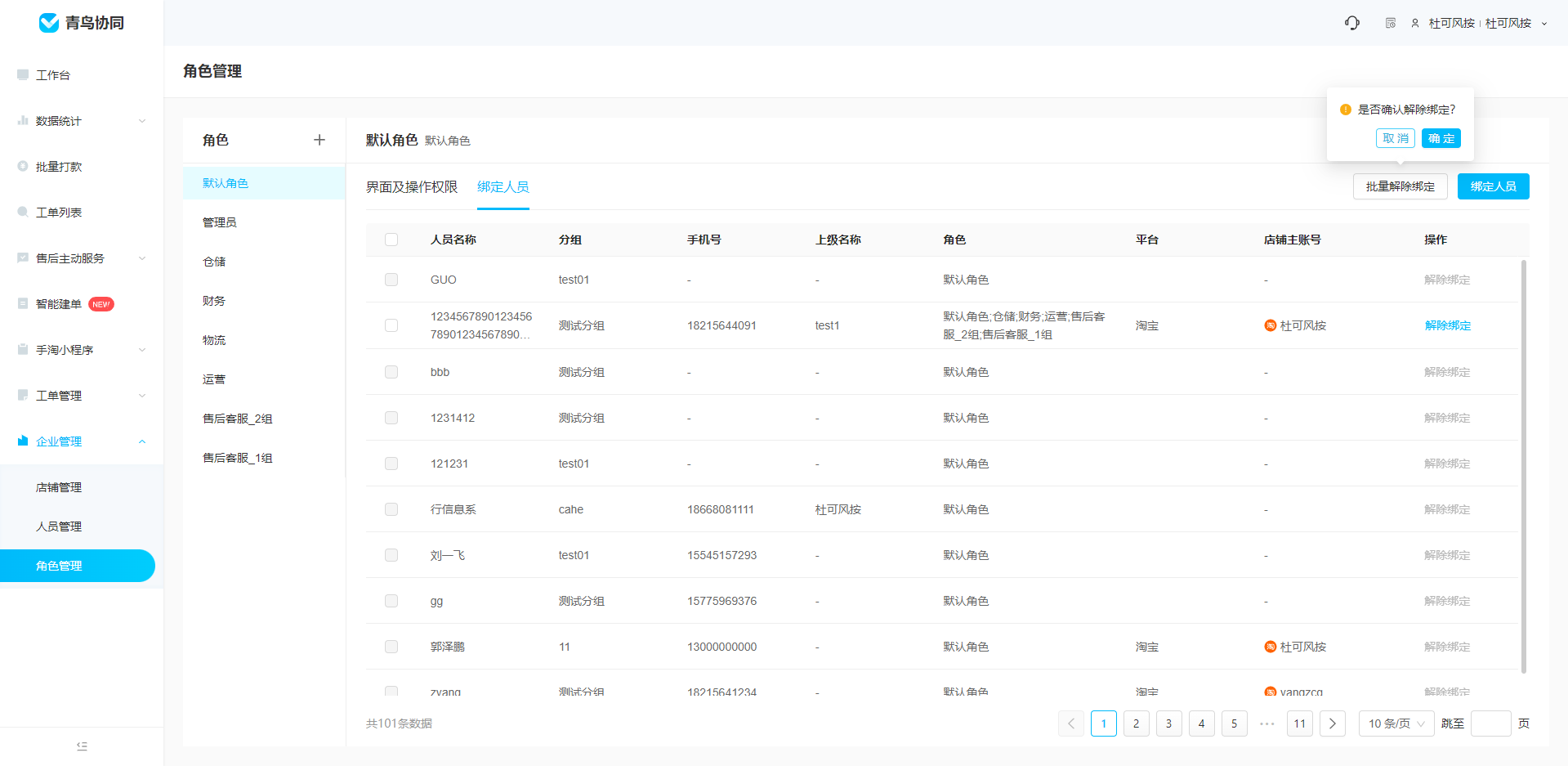Click 解除绑定 link for 18215644091 row
Viewport: 1568px width, 766px height.
[x=1447, y=325]
